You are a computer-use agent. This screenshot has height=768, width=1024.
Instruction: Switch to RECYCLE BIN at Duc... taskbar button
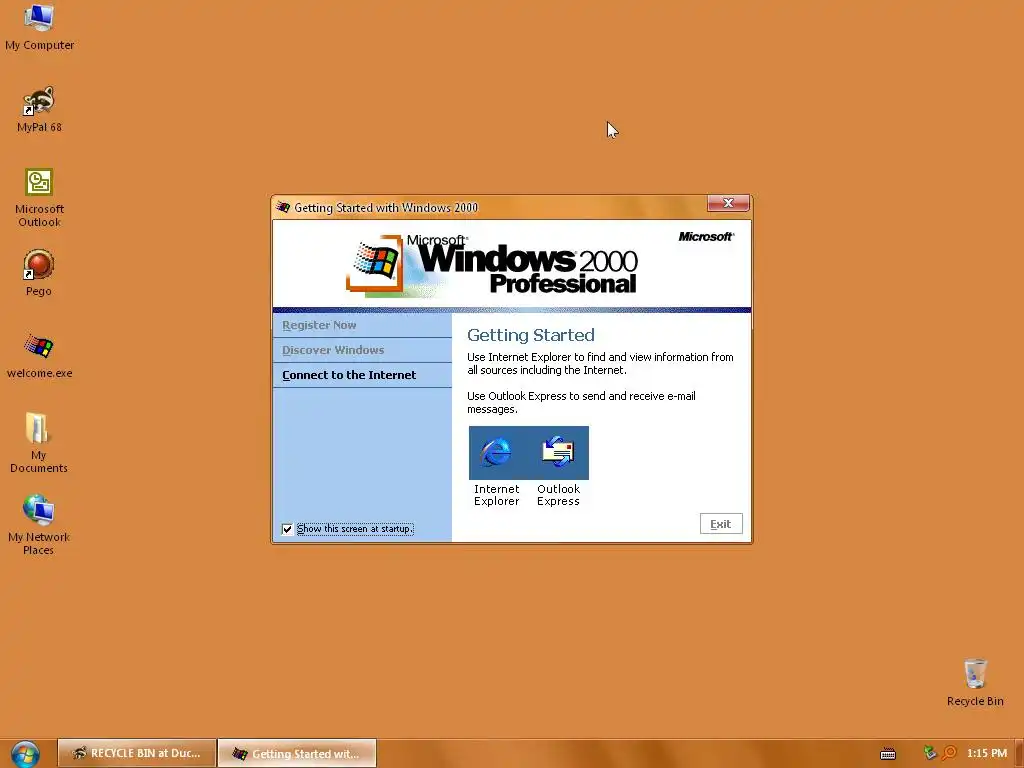click(136, 753)
